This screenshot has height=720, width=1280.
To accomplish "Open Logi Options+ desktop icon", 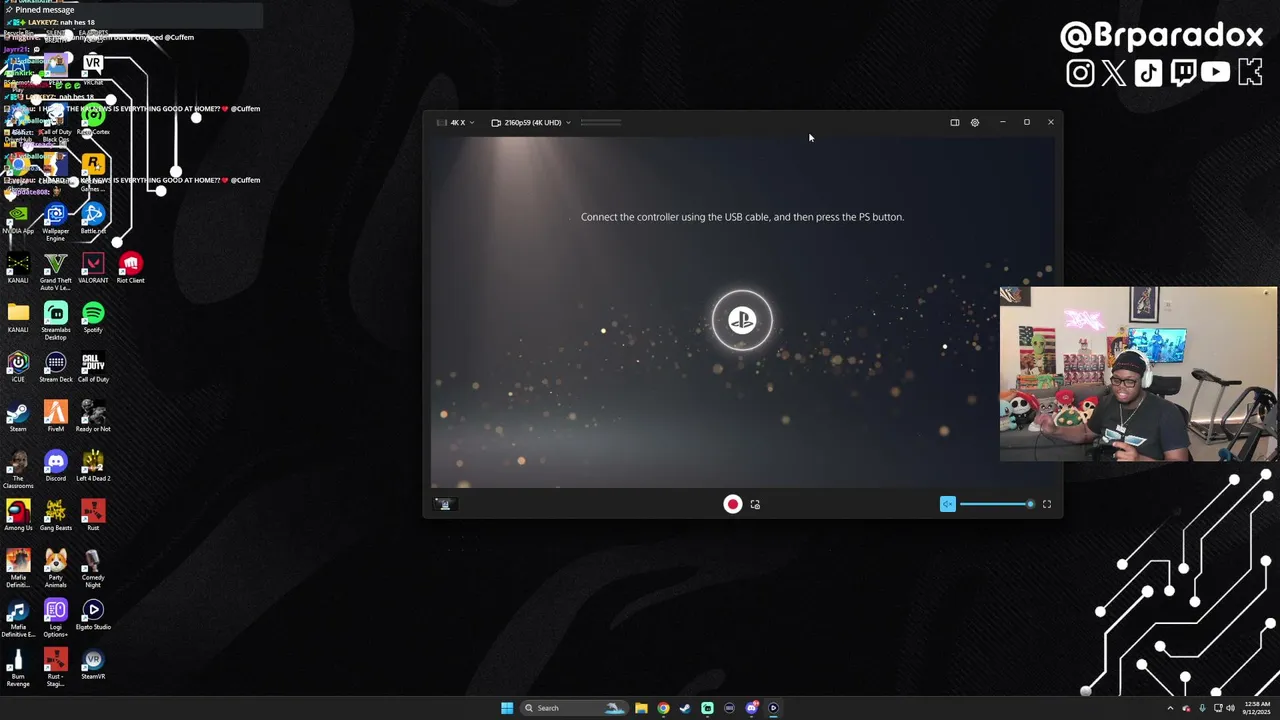I will (56, 619).
